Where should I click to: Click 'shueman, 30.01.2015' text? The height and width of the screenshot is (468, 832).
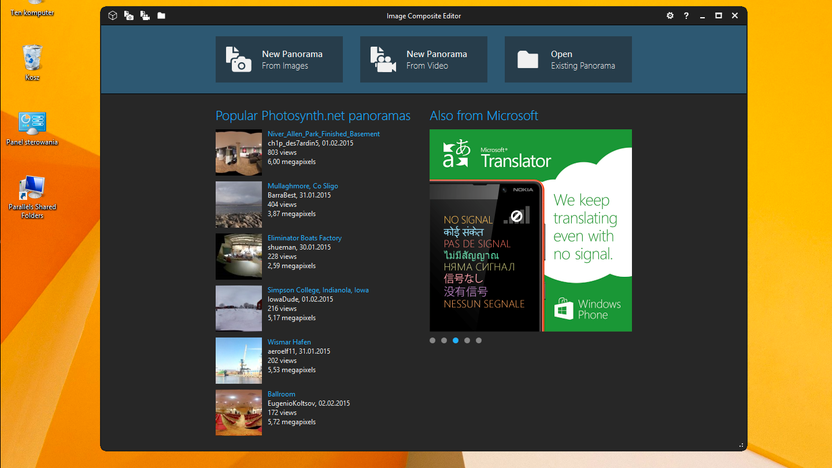[x=299, y=247]
